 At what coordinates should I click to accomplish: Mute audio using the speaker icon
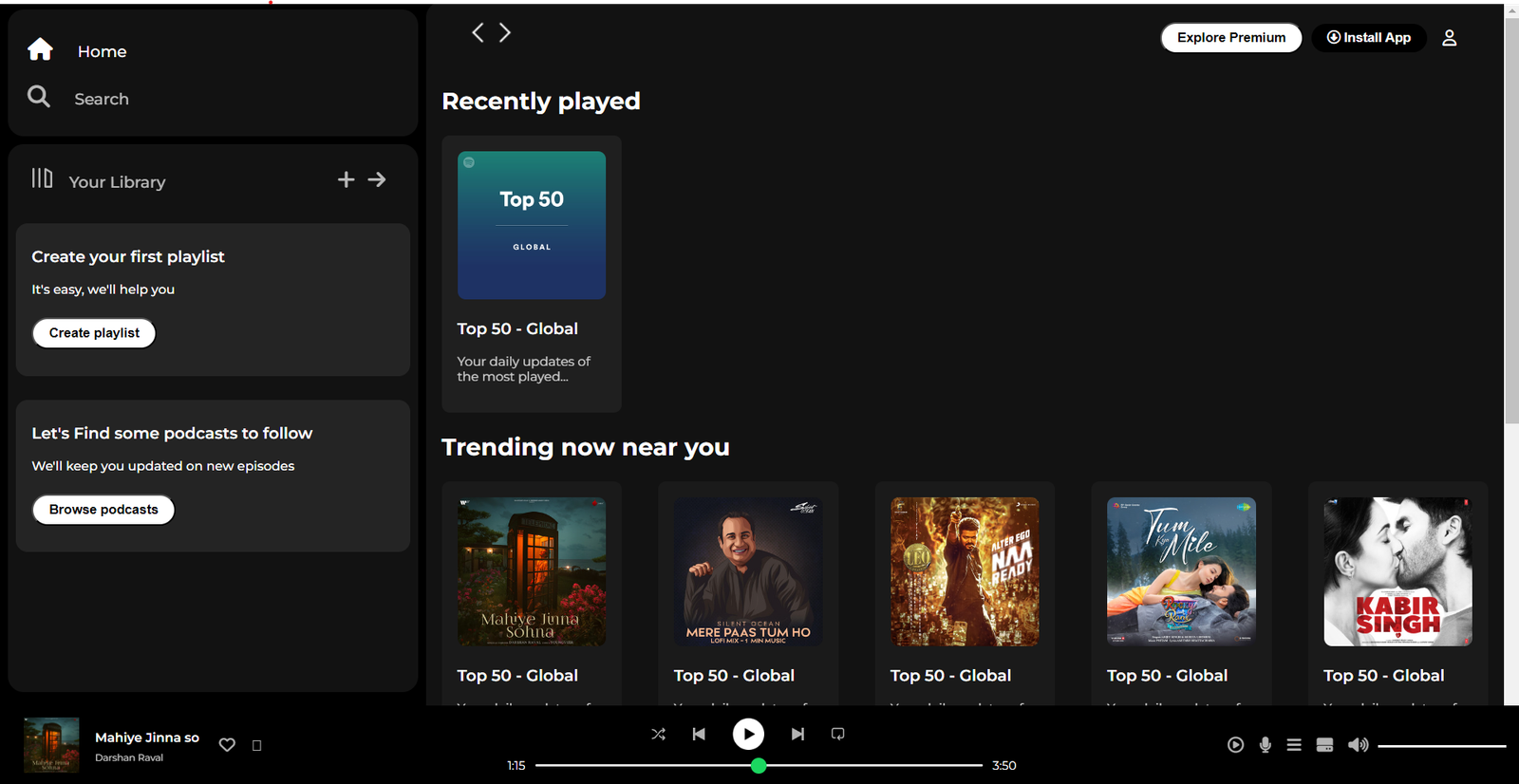click(1358, 745)
